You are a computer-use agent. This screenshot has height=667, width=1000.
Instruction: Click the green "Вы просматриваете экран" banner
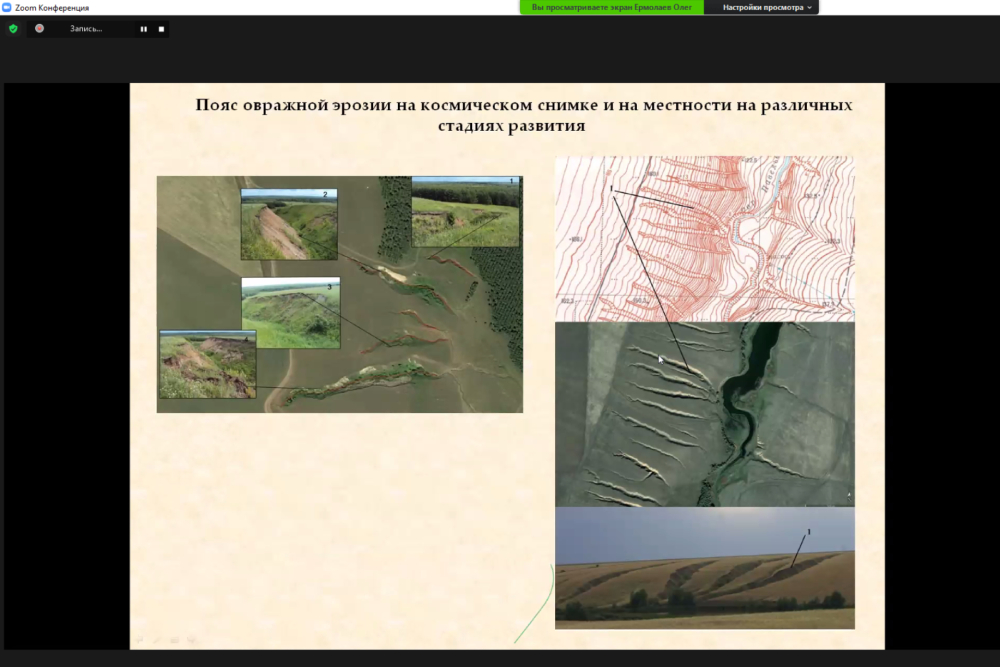pos(611,7)
